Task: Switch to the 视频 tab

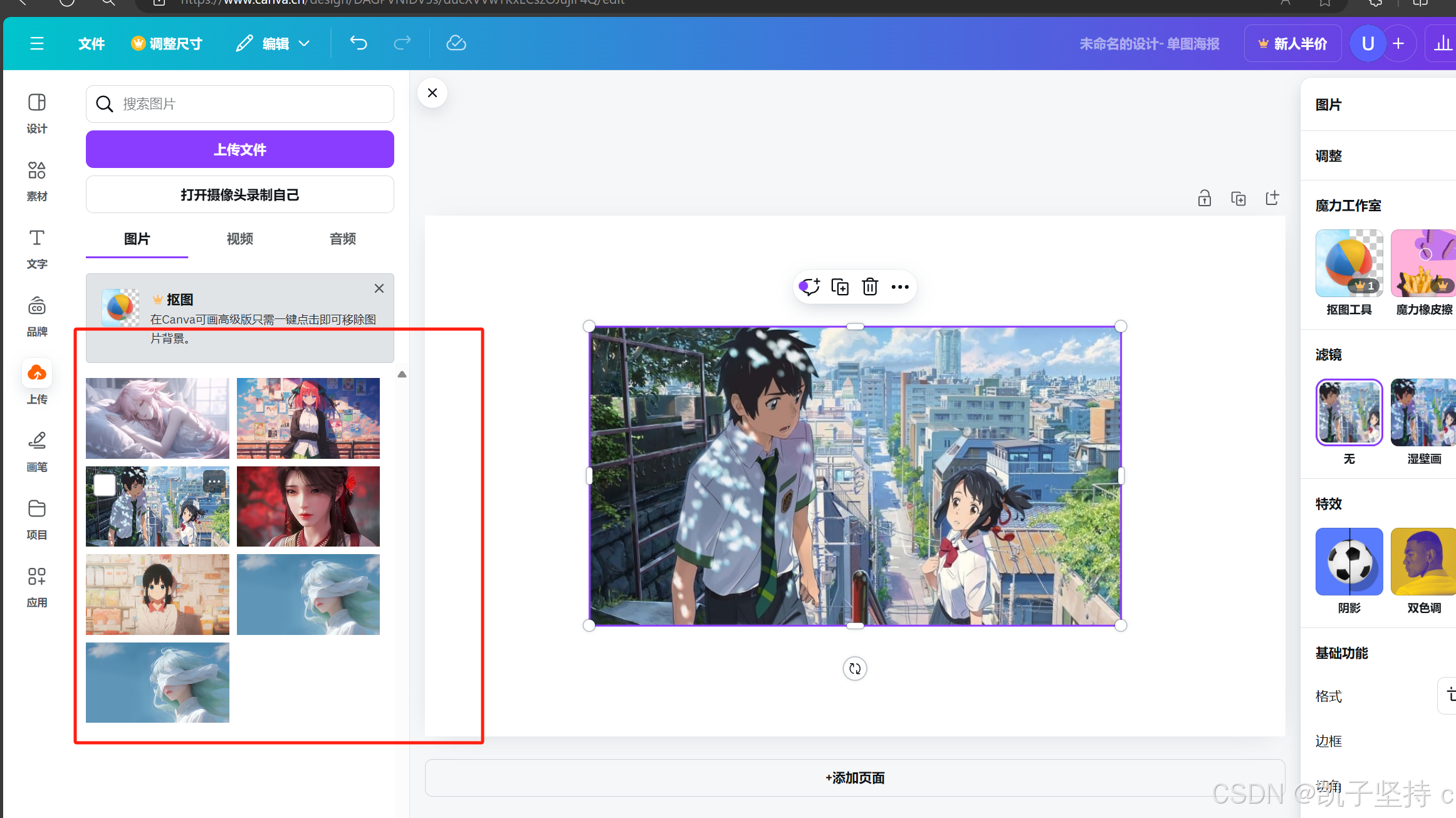Action: tap(239, 239)
